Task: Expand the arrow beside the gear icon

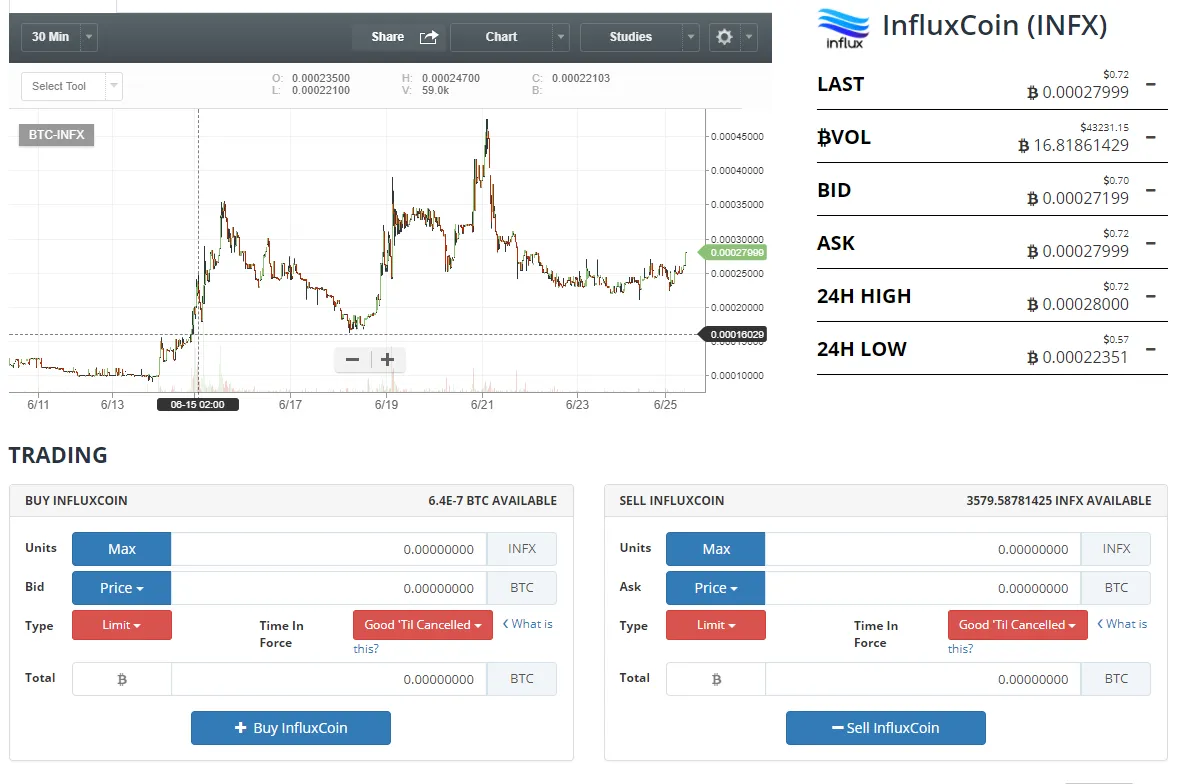Action: [x=749, y=37]
